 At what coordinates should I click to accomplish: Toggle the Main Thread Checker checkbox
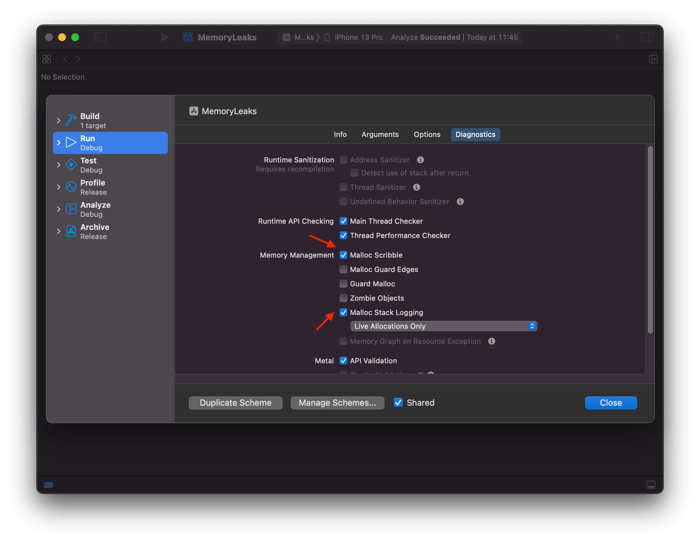344,221
